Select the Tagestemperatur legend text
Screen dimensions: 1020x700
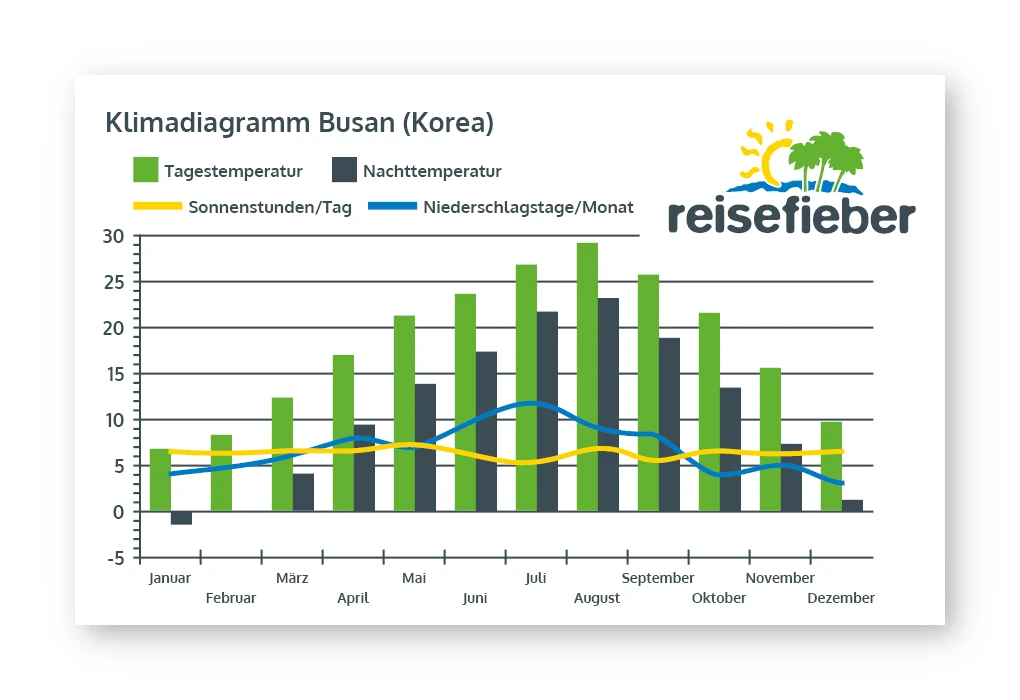[233, 171]
